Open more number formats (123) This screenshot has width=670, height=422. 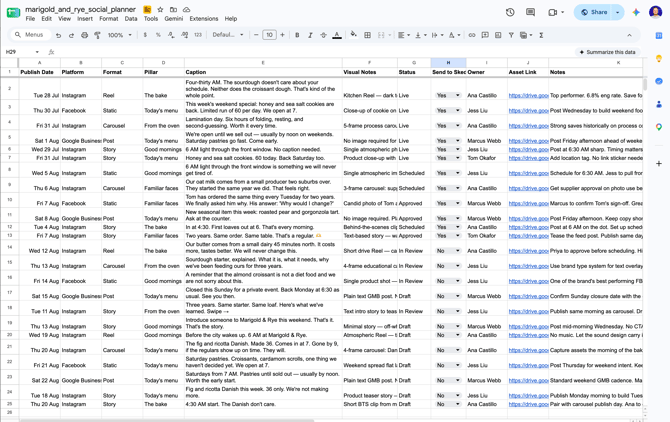(198, 35)
